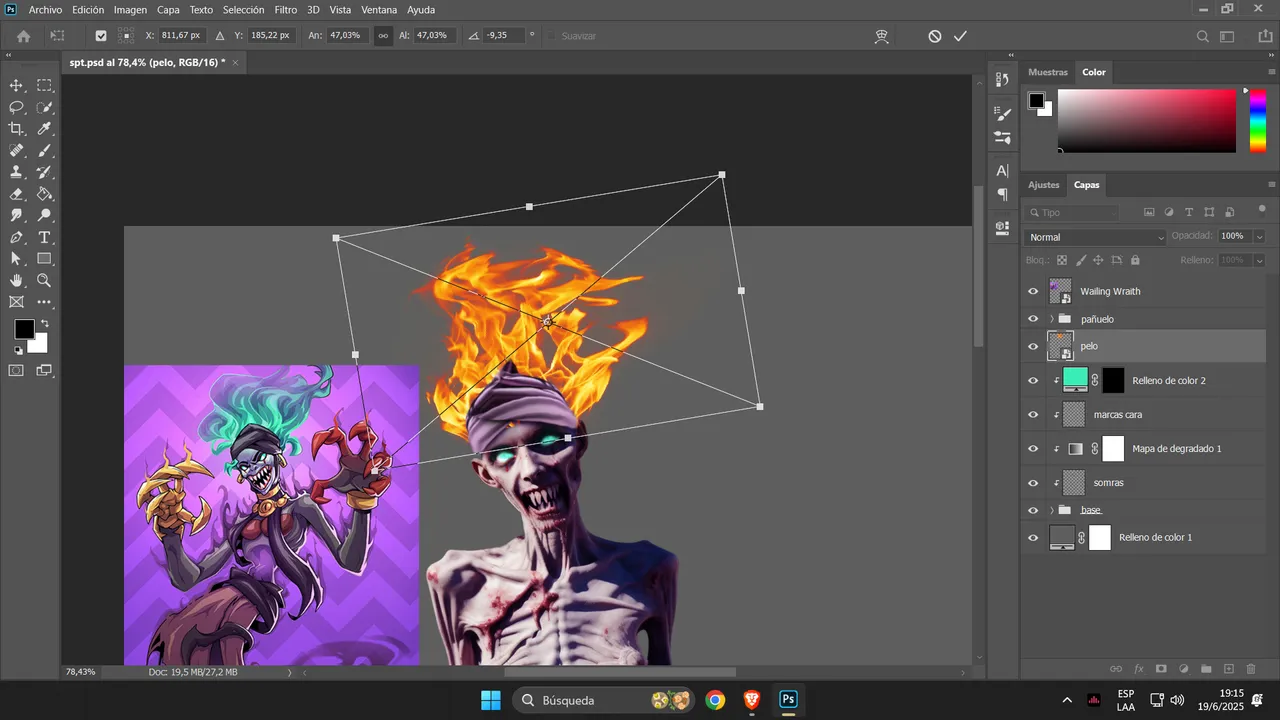Image resolution: width=1280 pixels, height=720 pixels.
Task: Cancel the transform in options bar
Action: pyautogui.click(x=934, y=36)
